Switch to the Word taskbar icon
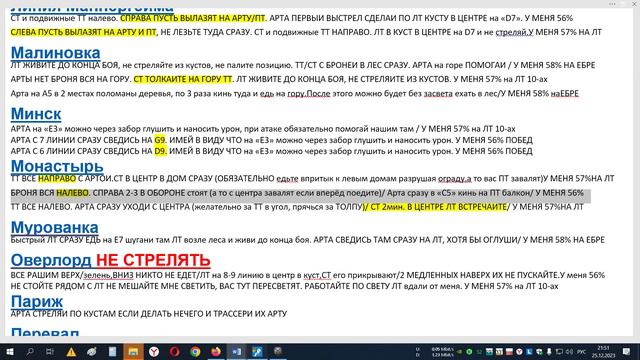 click(x=237, y=352)
